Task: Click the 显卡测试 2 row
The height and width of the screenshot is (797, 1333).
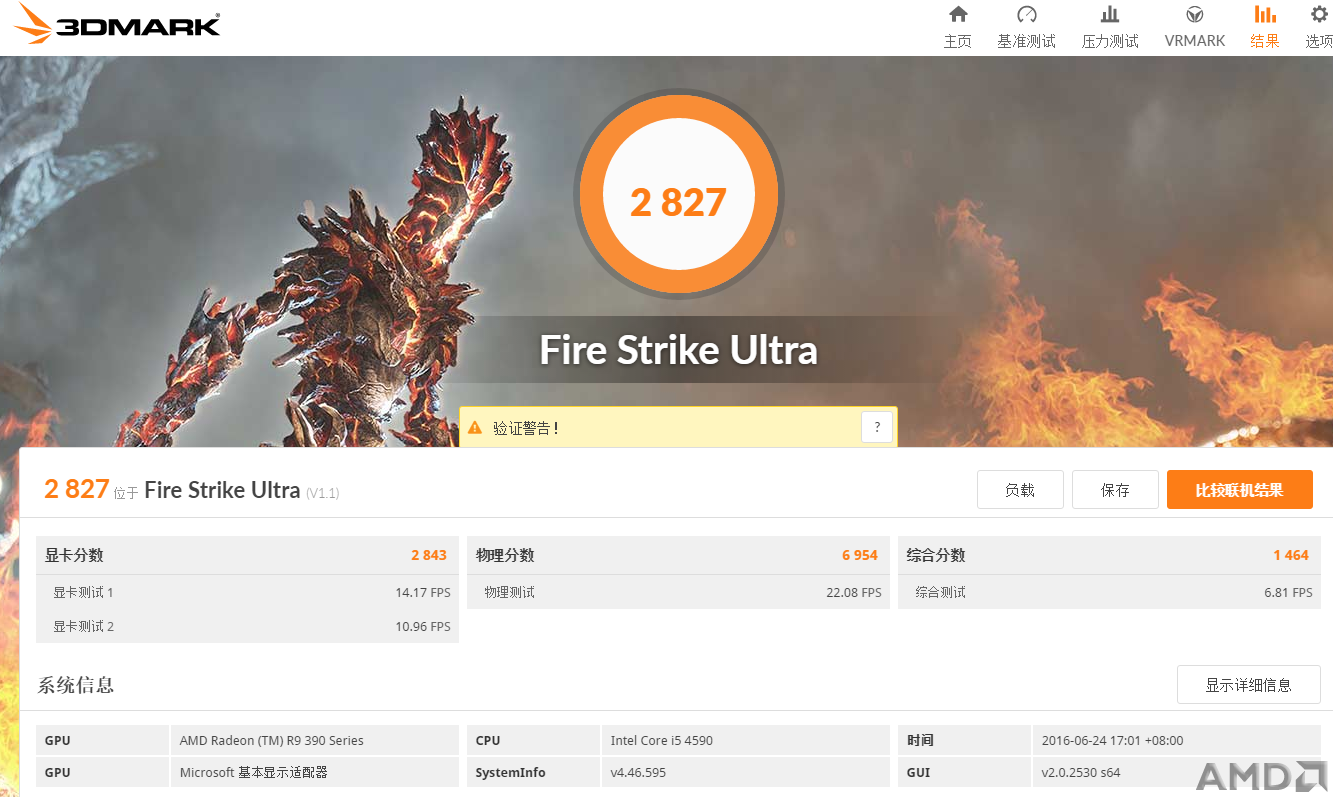Action: click(x=248, y=626)
